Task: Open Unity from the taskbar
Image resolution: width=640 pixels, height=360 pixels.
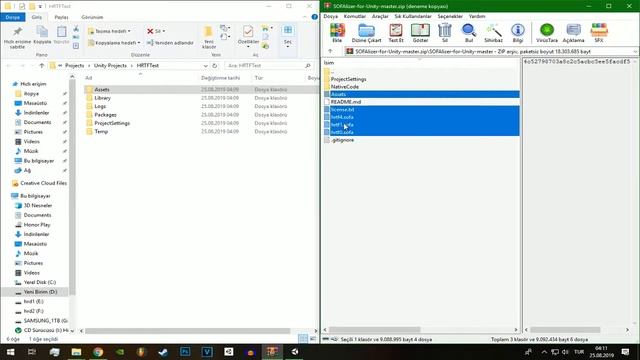Action: [x=295, y=352]
